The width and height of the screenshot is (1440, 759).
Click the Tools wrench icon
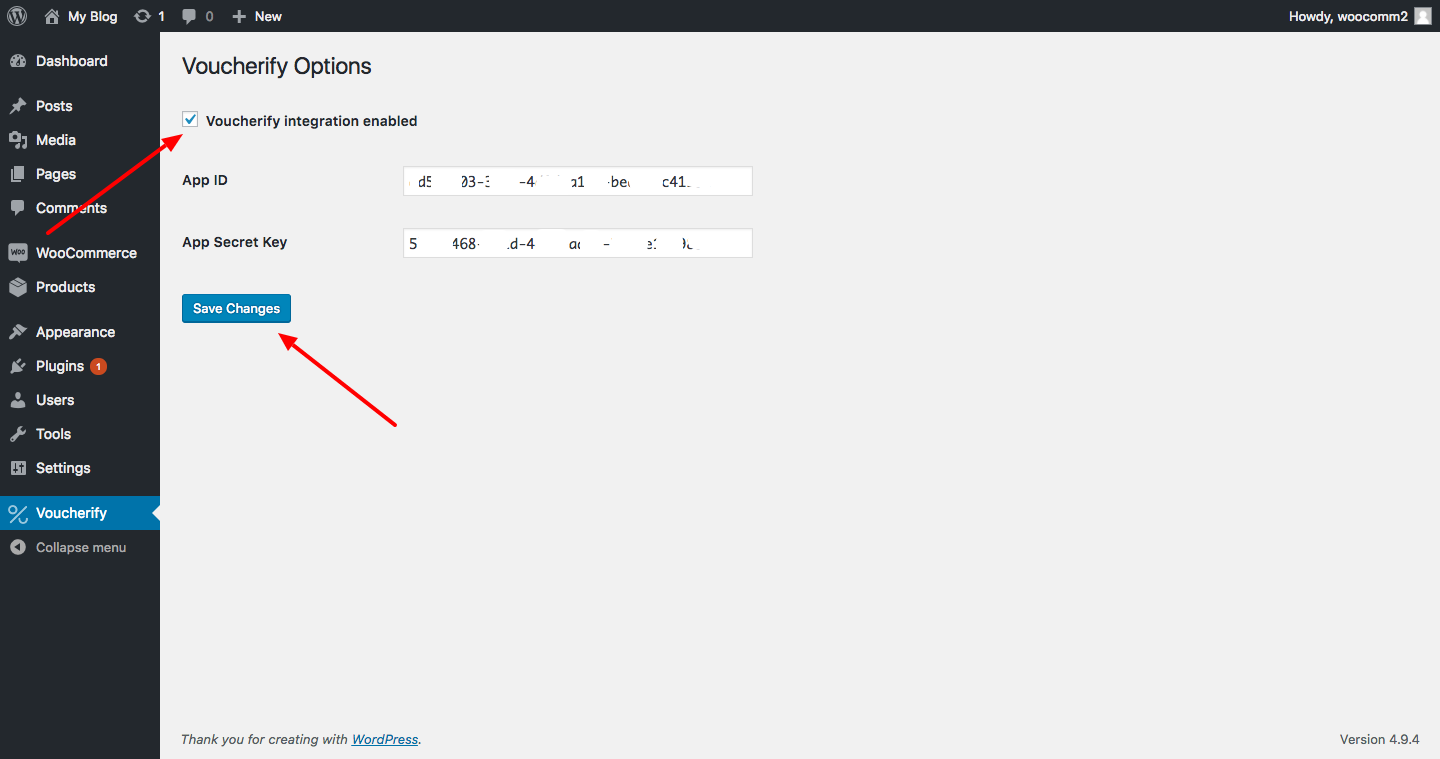pos(18,434)
